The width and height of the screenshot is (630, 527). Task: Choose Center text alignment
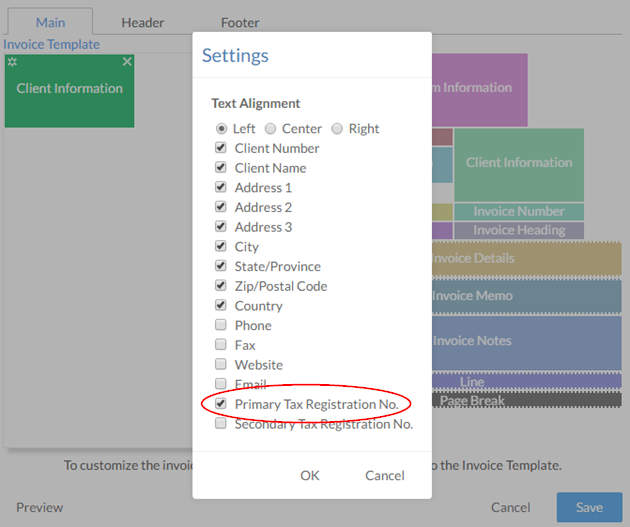tap(270, 129)
